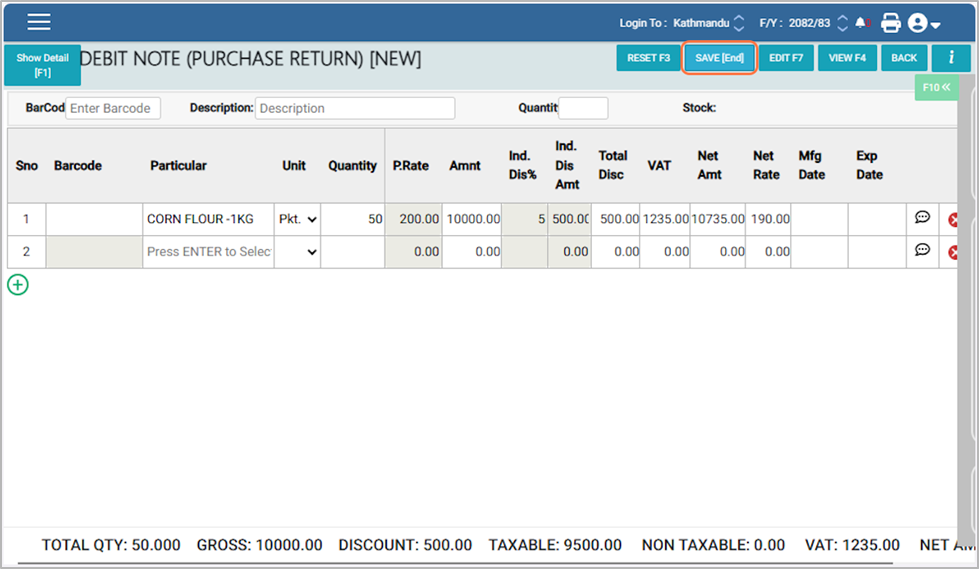Click EDIT F7 button

[x=786, y=57]
